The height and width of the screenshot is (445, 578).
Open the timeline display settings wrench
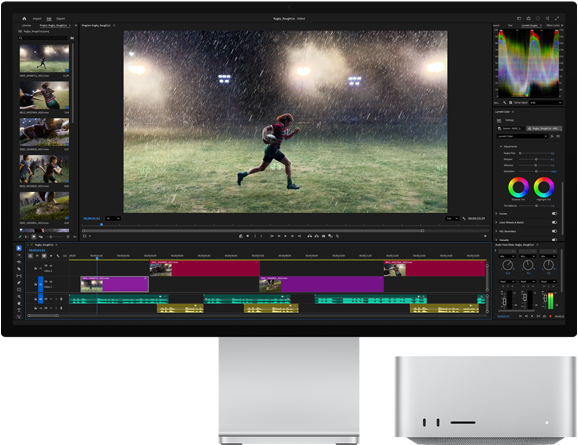click(x=58, y=255)
